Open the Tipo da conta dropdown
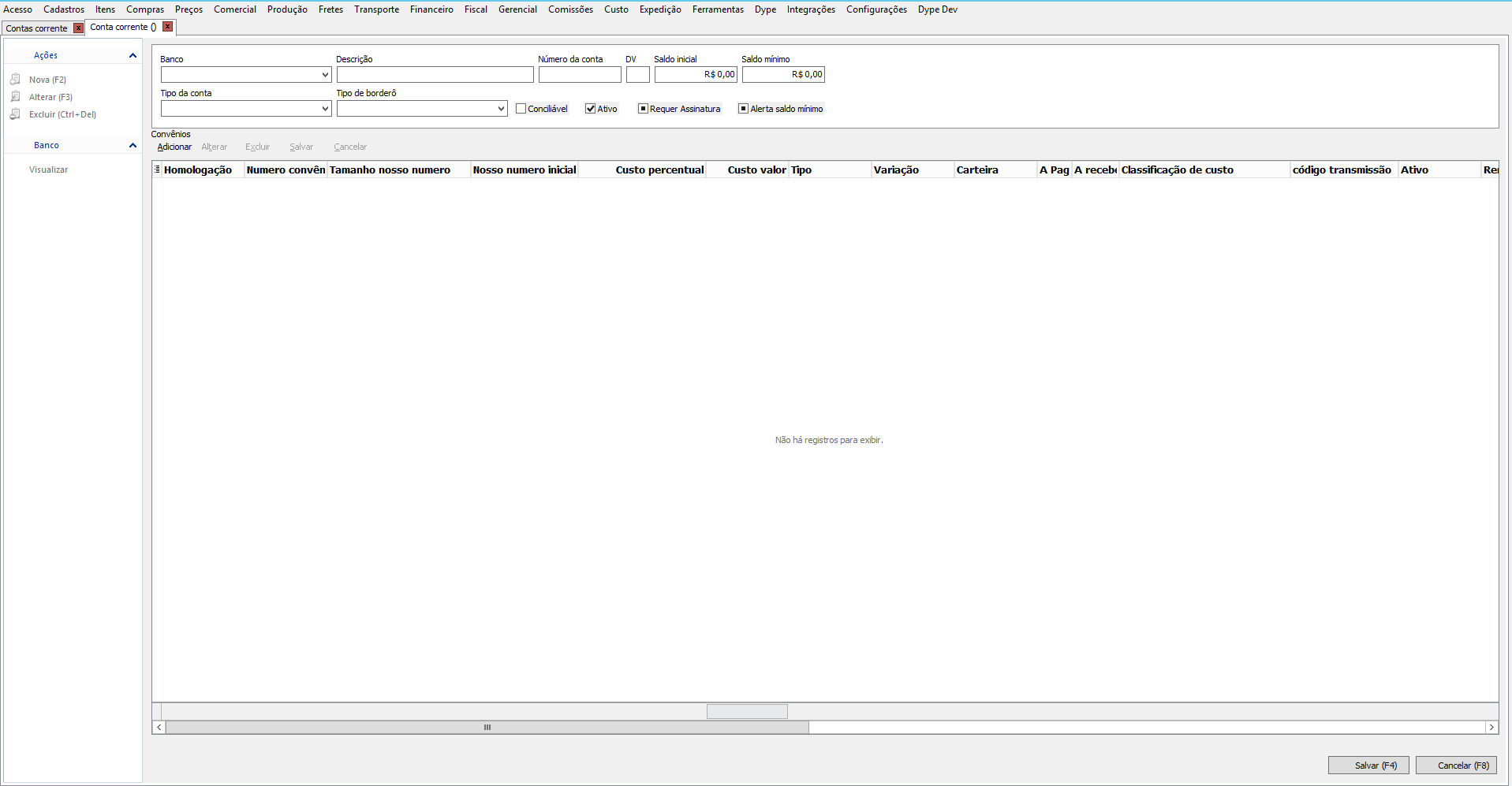The height and width of the screenshot is (786, 1512). [325, 109]
